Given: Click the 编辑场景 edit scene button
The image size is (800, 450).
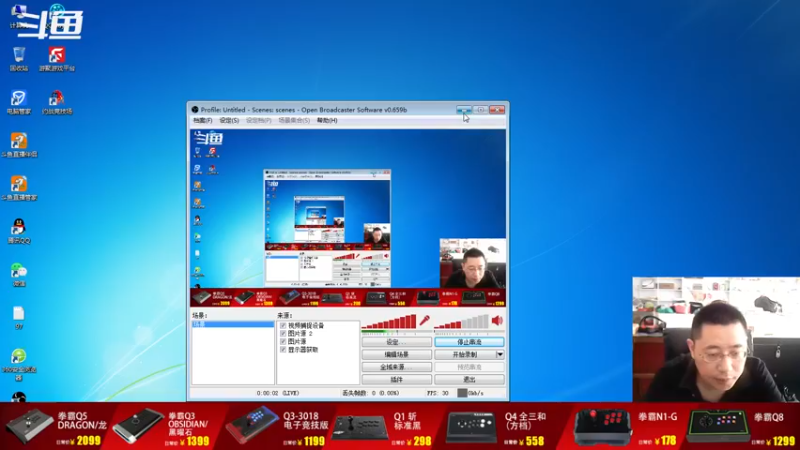Looking at the screenshot, I should tap(396, 355).
